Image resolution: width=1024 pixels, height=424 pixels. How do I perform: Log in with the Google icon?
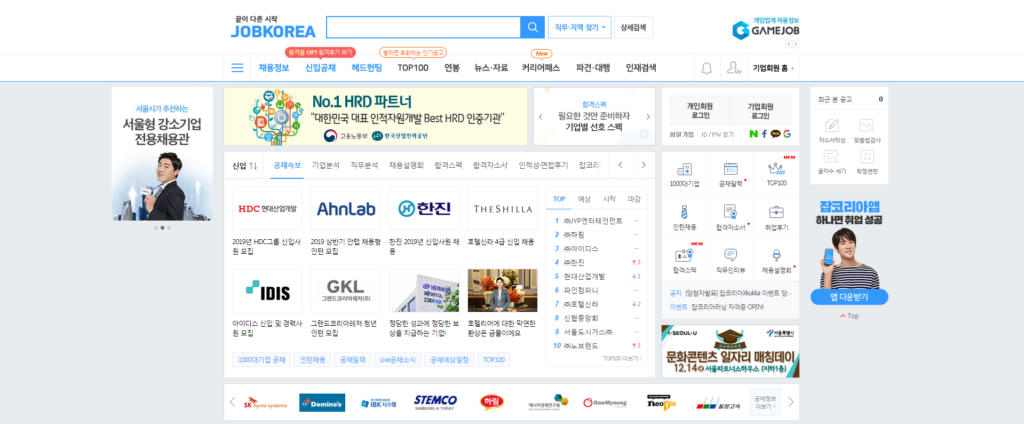[787, 134]
